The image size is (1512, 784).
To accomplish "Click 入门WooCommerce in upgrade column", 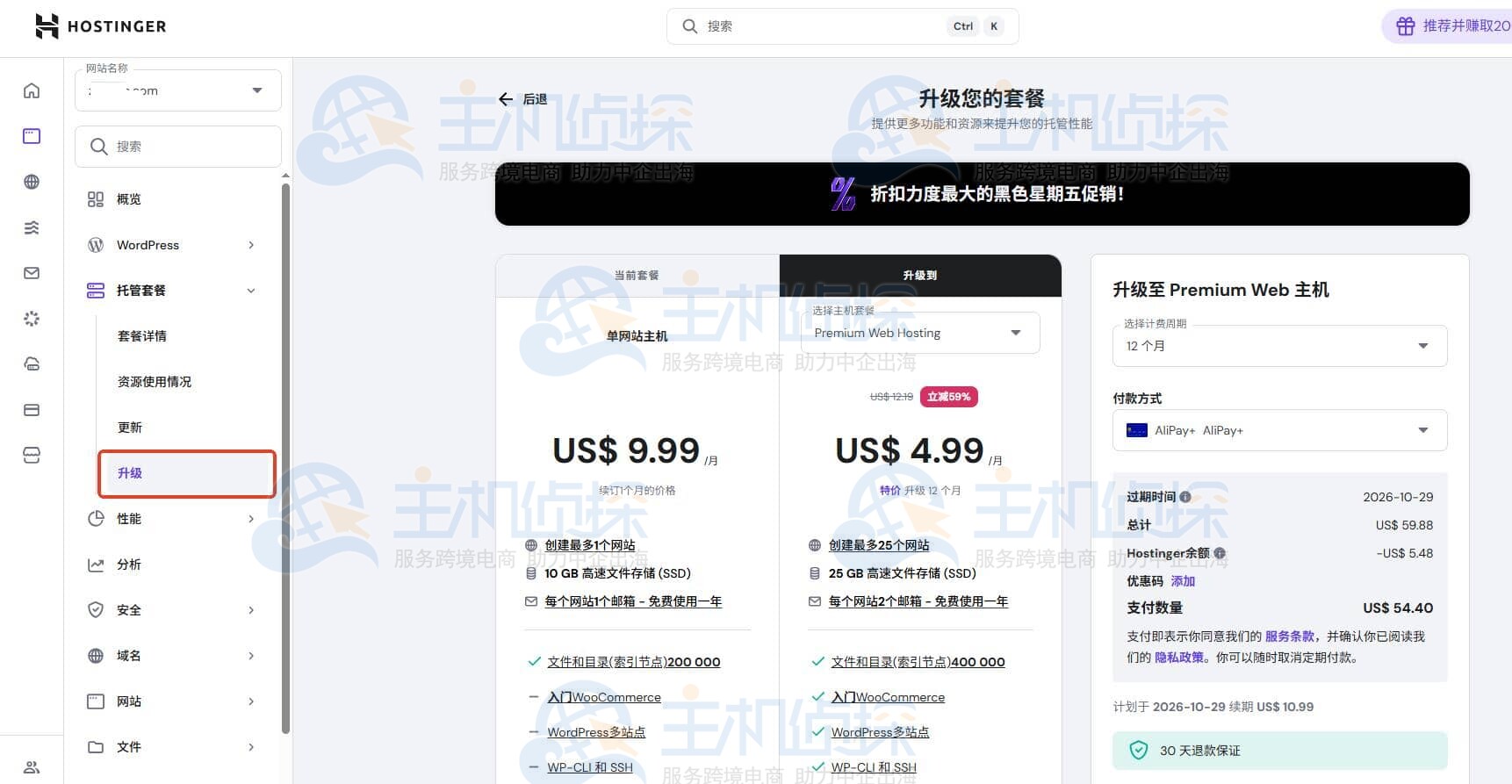I will (889, 697).
